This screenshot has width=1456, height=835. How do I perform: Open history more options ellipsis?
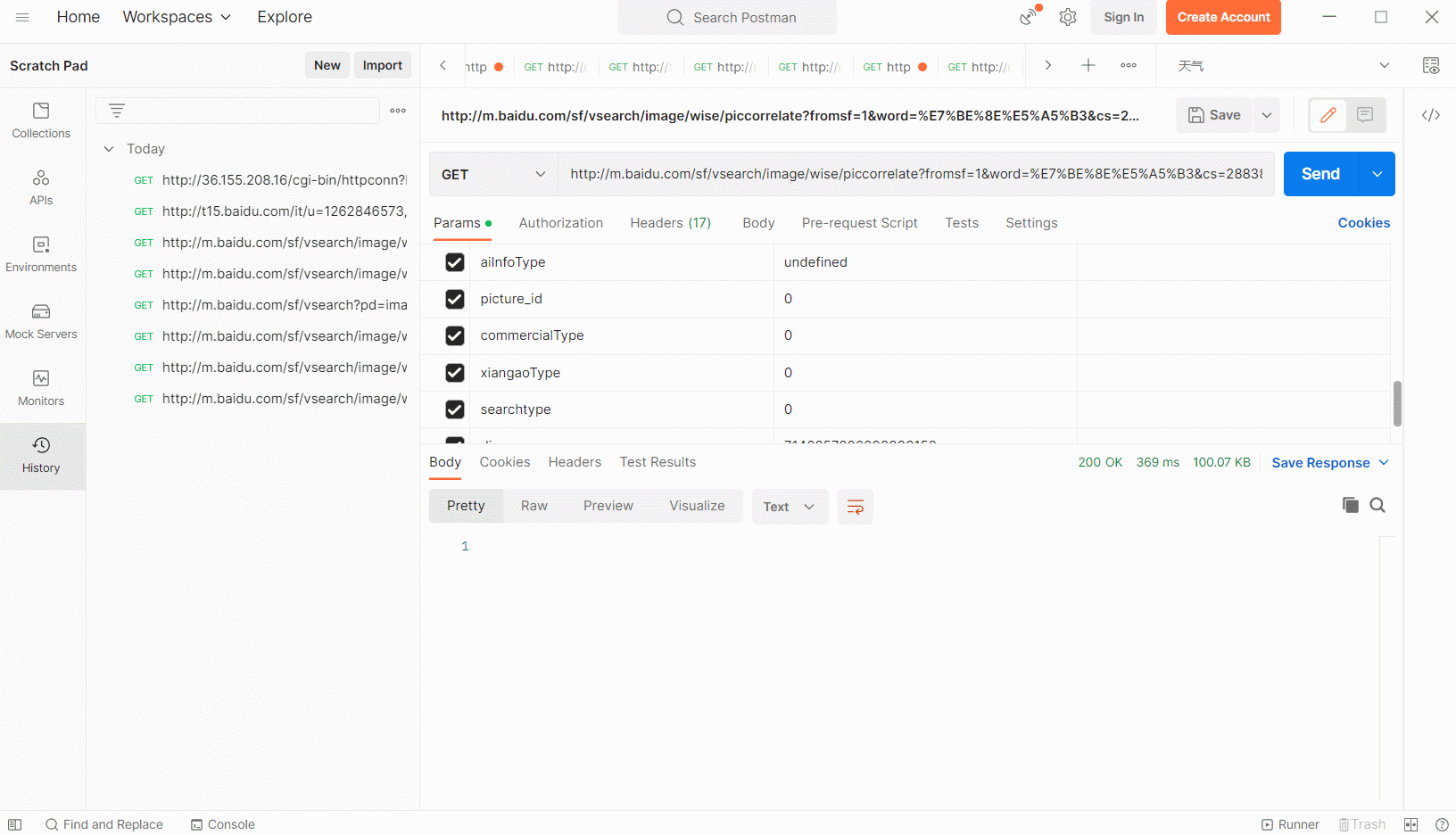398,111
